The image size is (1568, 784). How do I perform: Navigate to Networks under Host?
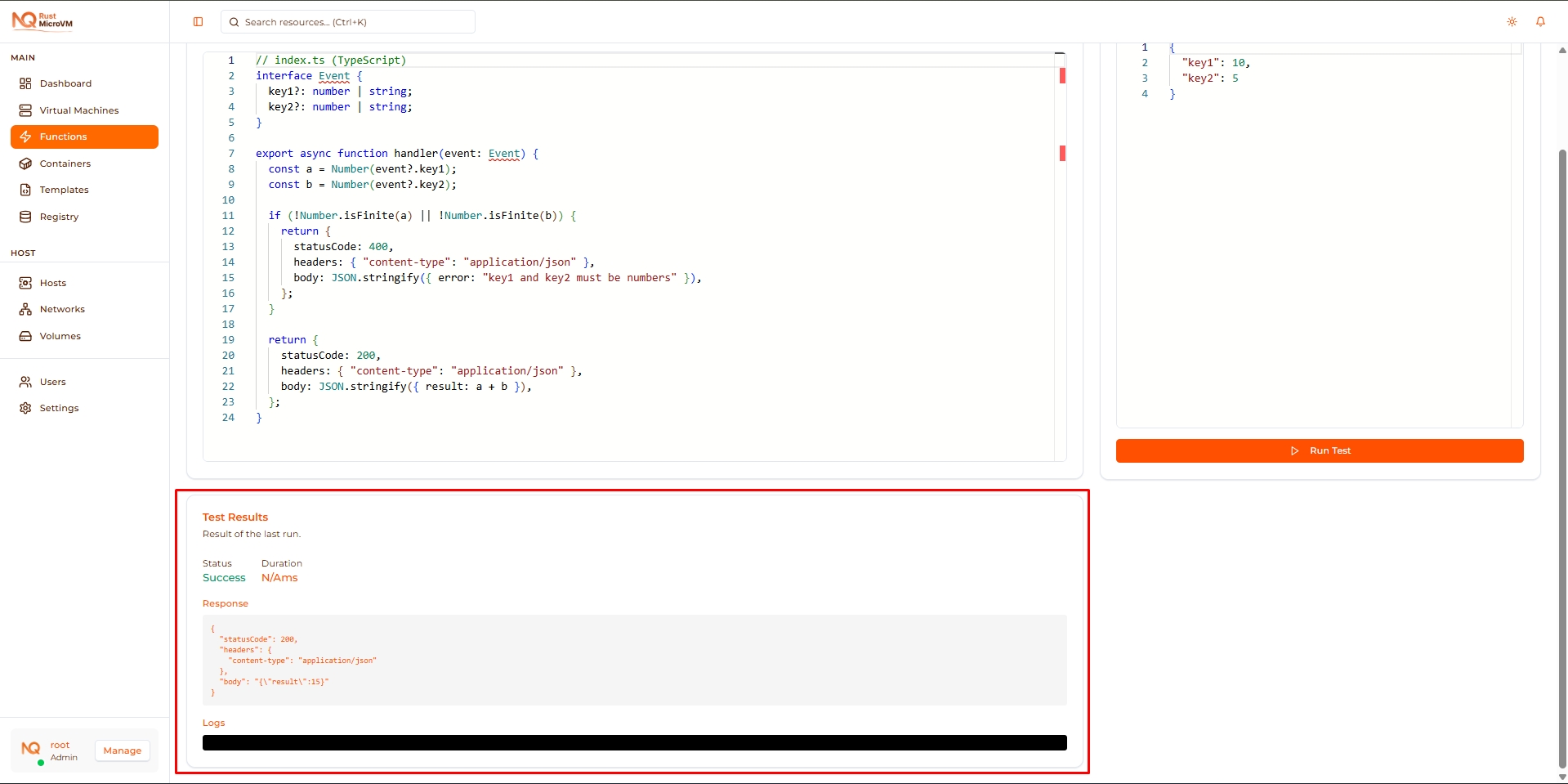(62, 308)
